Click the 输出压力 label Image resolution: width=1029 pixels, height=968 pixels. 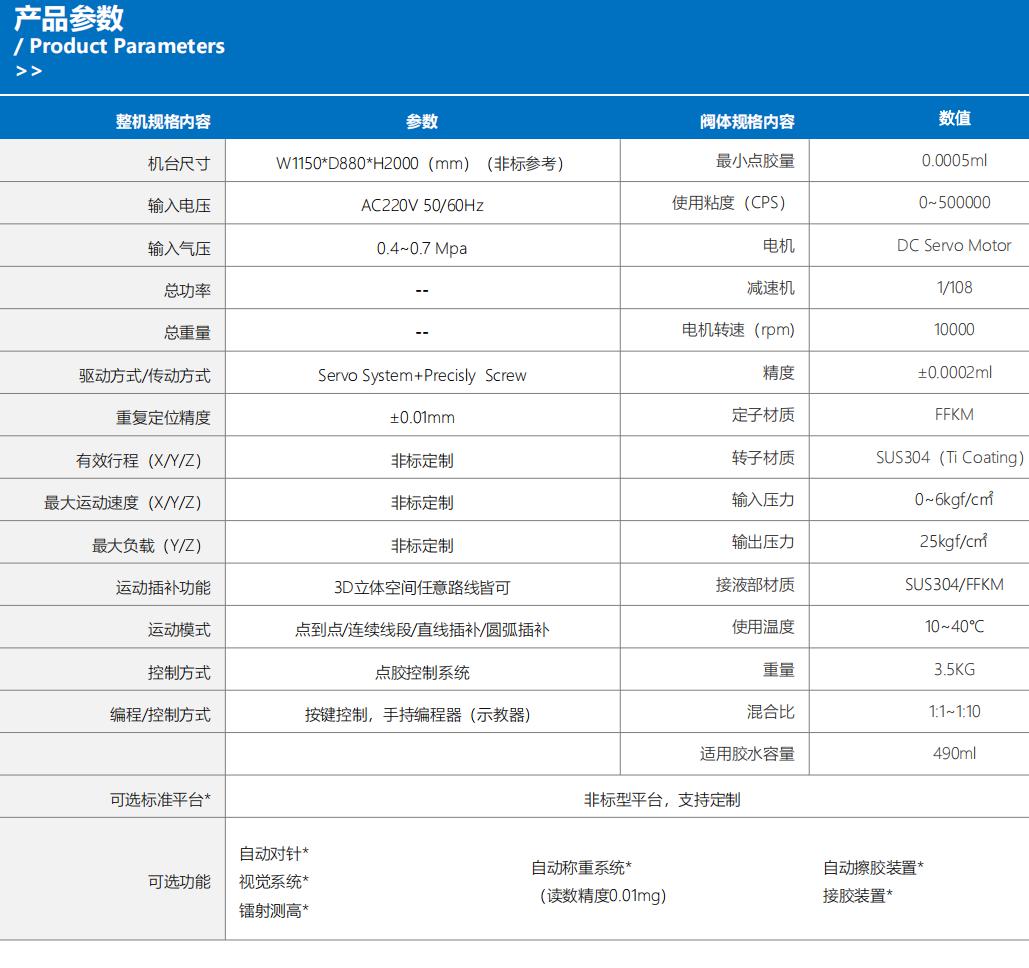(x=763, y=542)
